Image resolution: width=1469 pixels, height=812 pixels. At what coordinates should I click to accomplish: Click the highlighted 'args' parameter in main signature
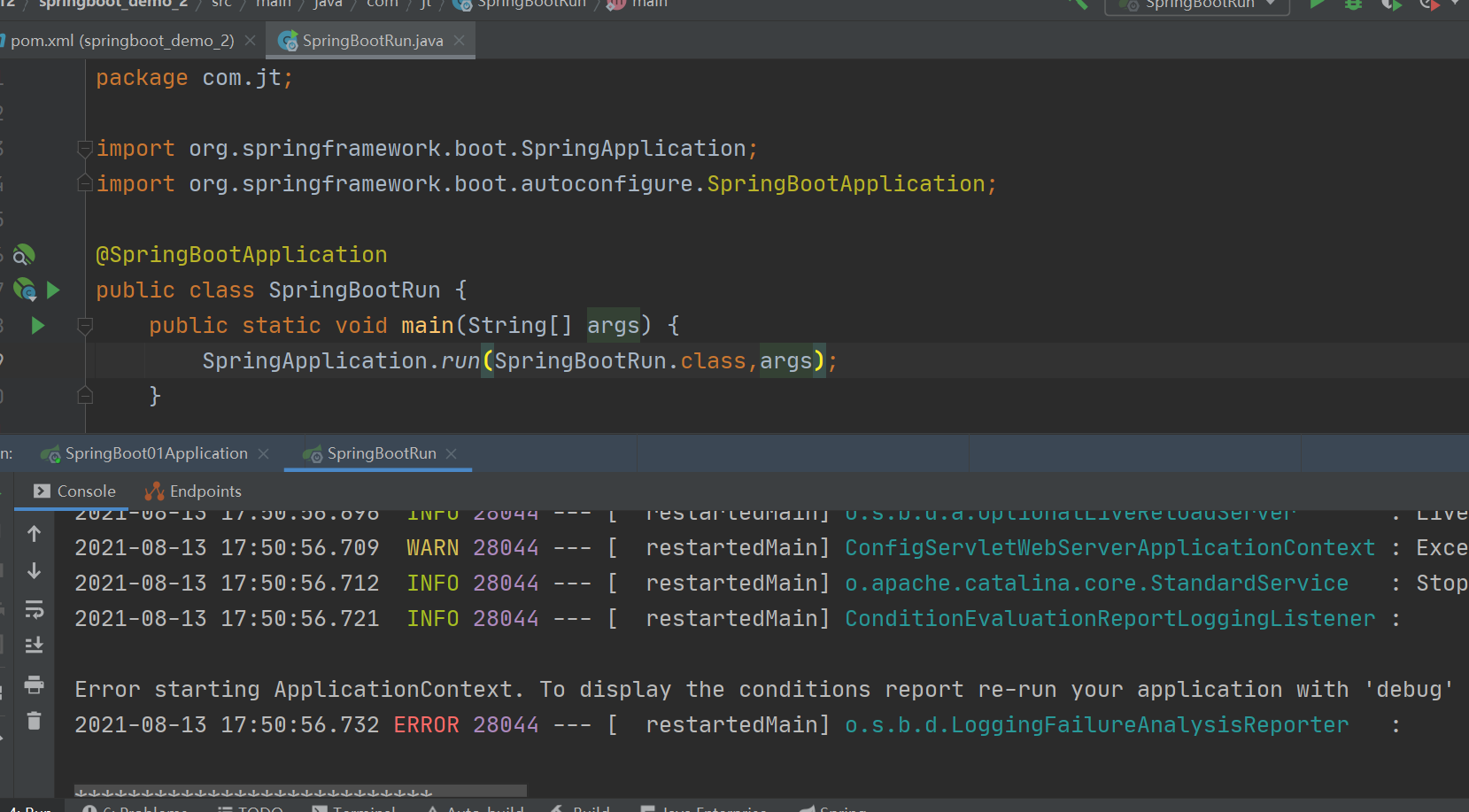click(613, 326)
